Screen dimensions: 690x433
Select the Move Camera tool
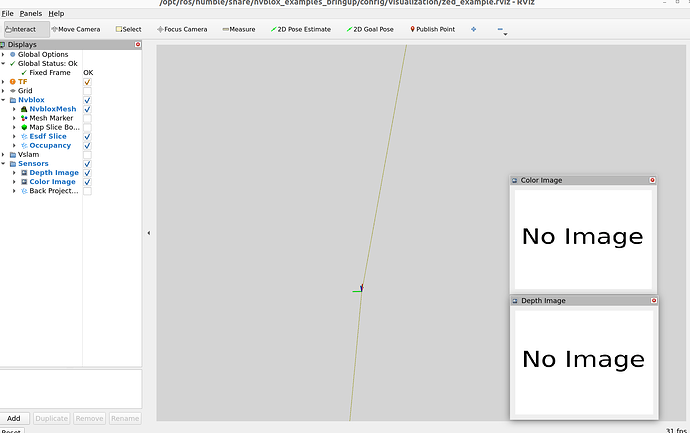76,29
